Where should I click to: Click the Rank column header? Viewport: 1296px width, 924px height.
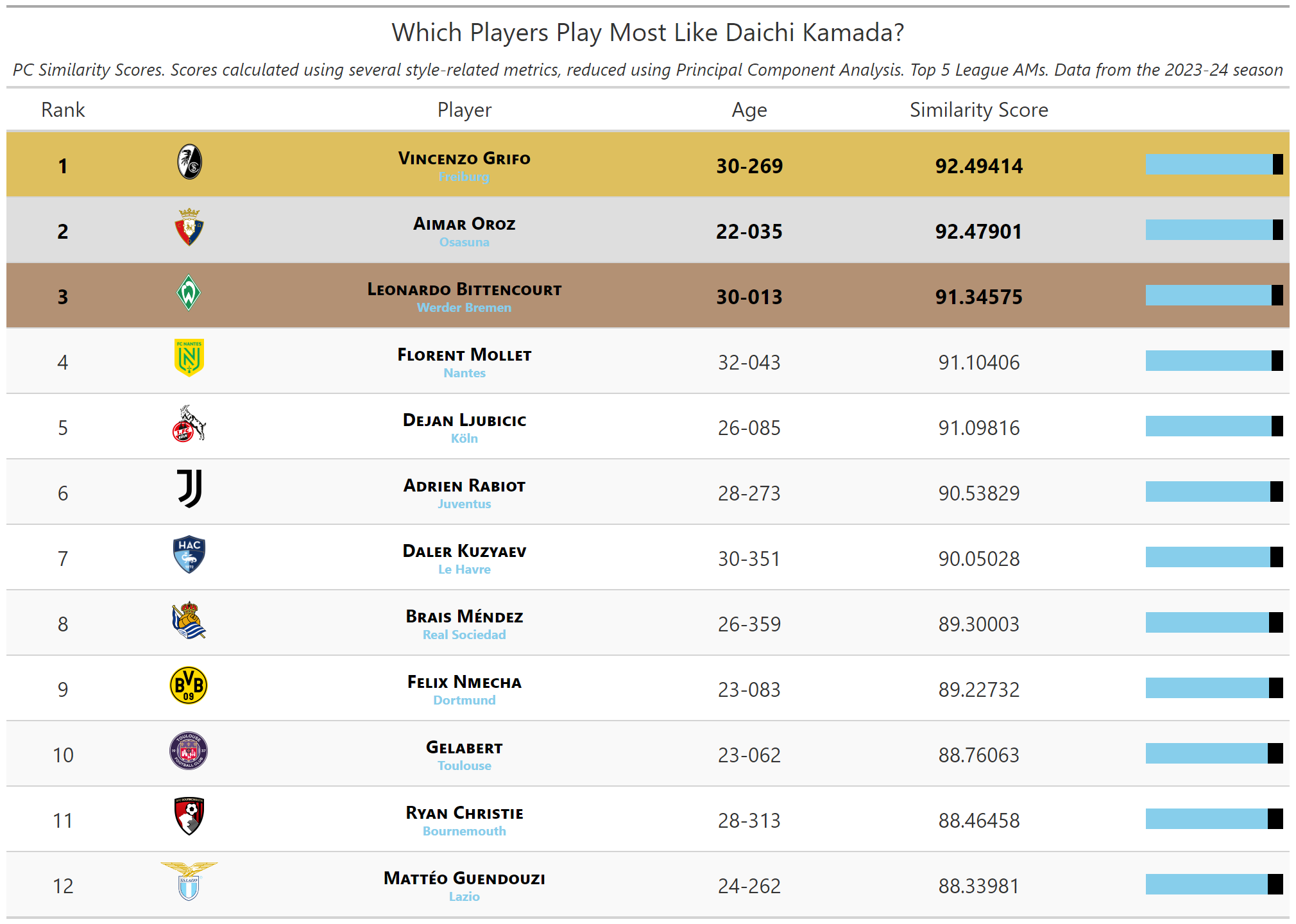(x=63, y=110)
